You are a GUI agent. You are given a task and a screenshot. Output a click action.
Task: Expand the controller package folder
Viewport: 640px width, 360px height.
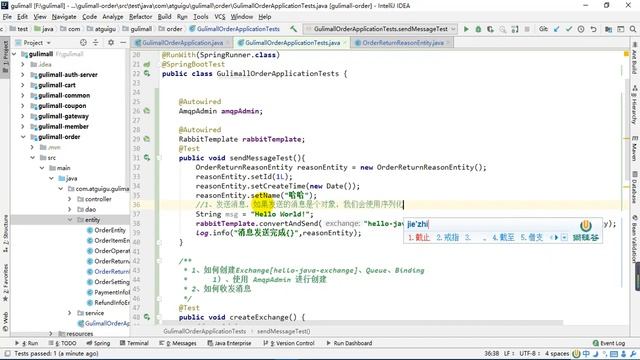point(70,199)
